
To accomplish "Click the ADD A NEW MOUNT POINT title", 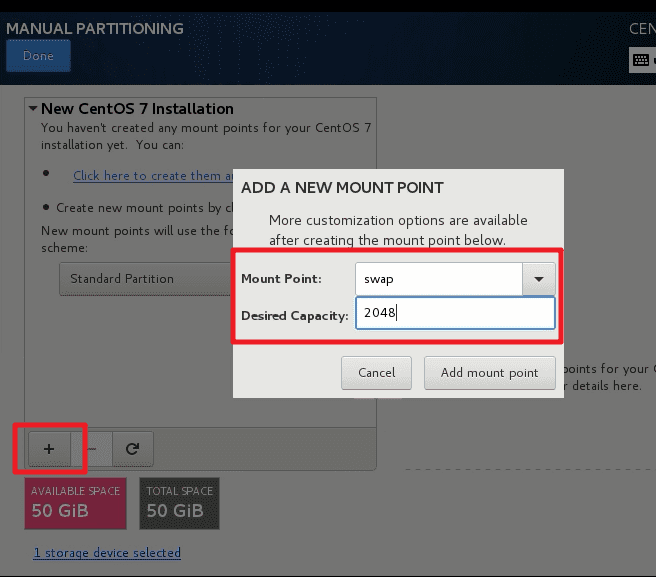I will pyautogui.click(x=342, y=188).
